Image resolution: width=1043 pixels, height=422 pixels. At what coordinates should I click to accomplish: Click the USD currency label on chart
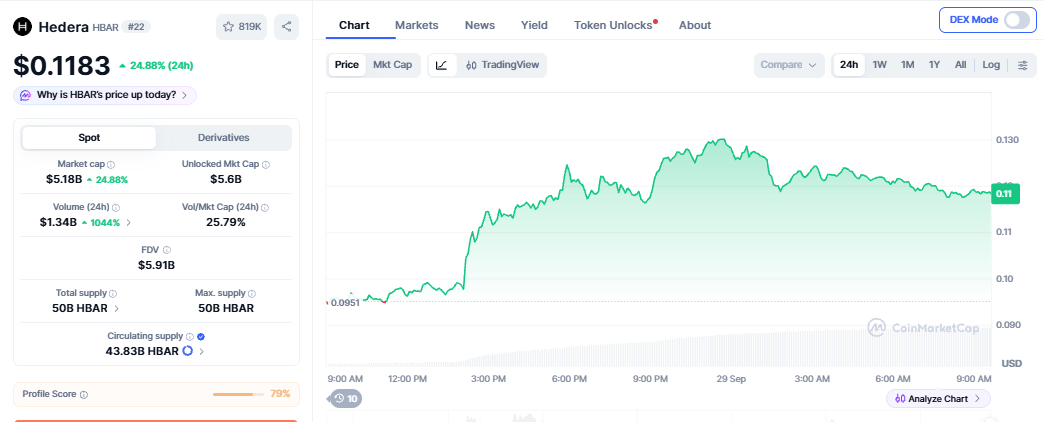tap(1011, 363)
